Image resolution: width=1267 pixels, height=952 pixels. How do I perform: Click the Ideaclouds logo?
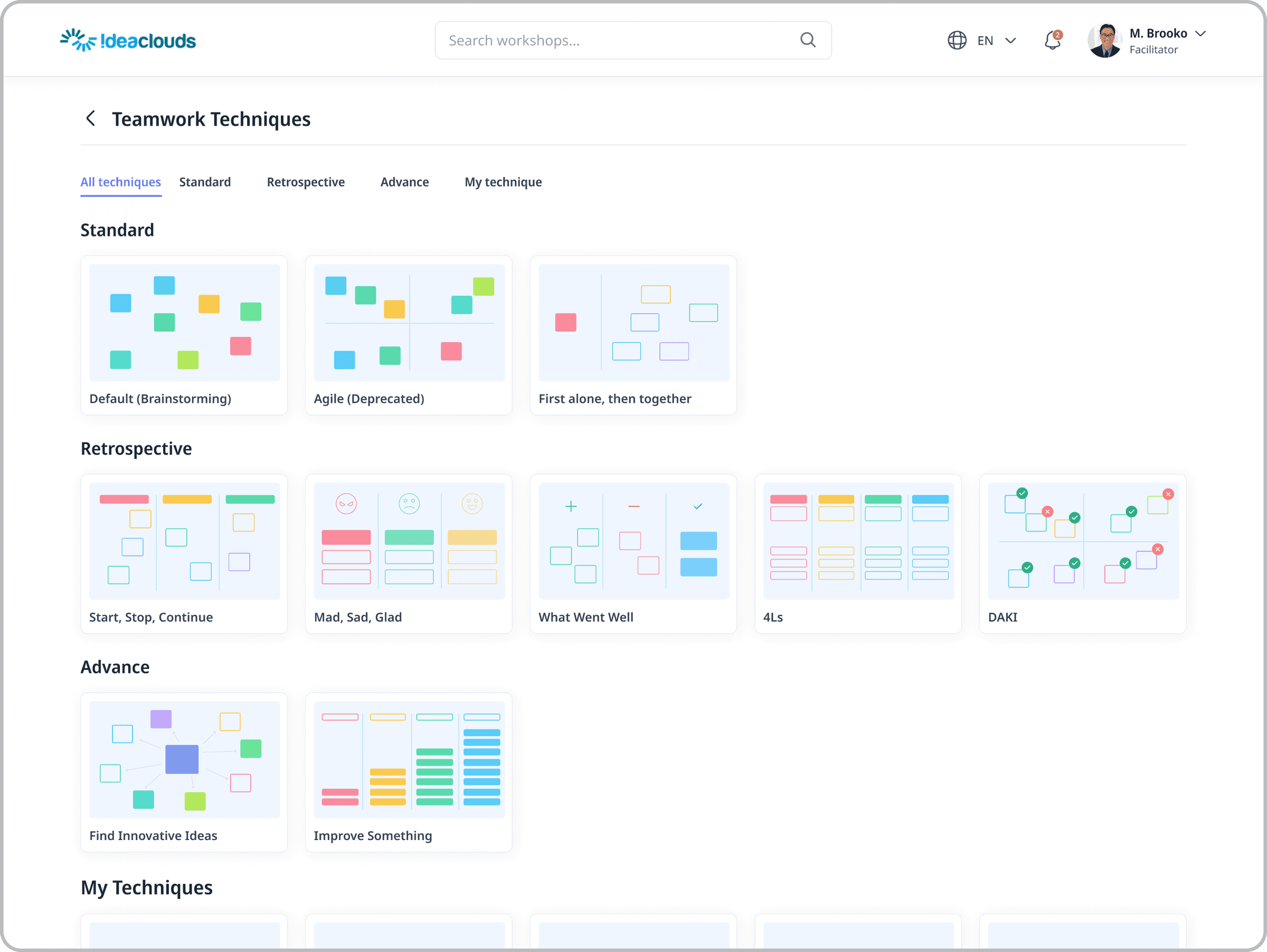click(128, 40)
